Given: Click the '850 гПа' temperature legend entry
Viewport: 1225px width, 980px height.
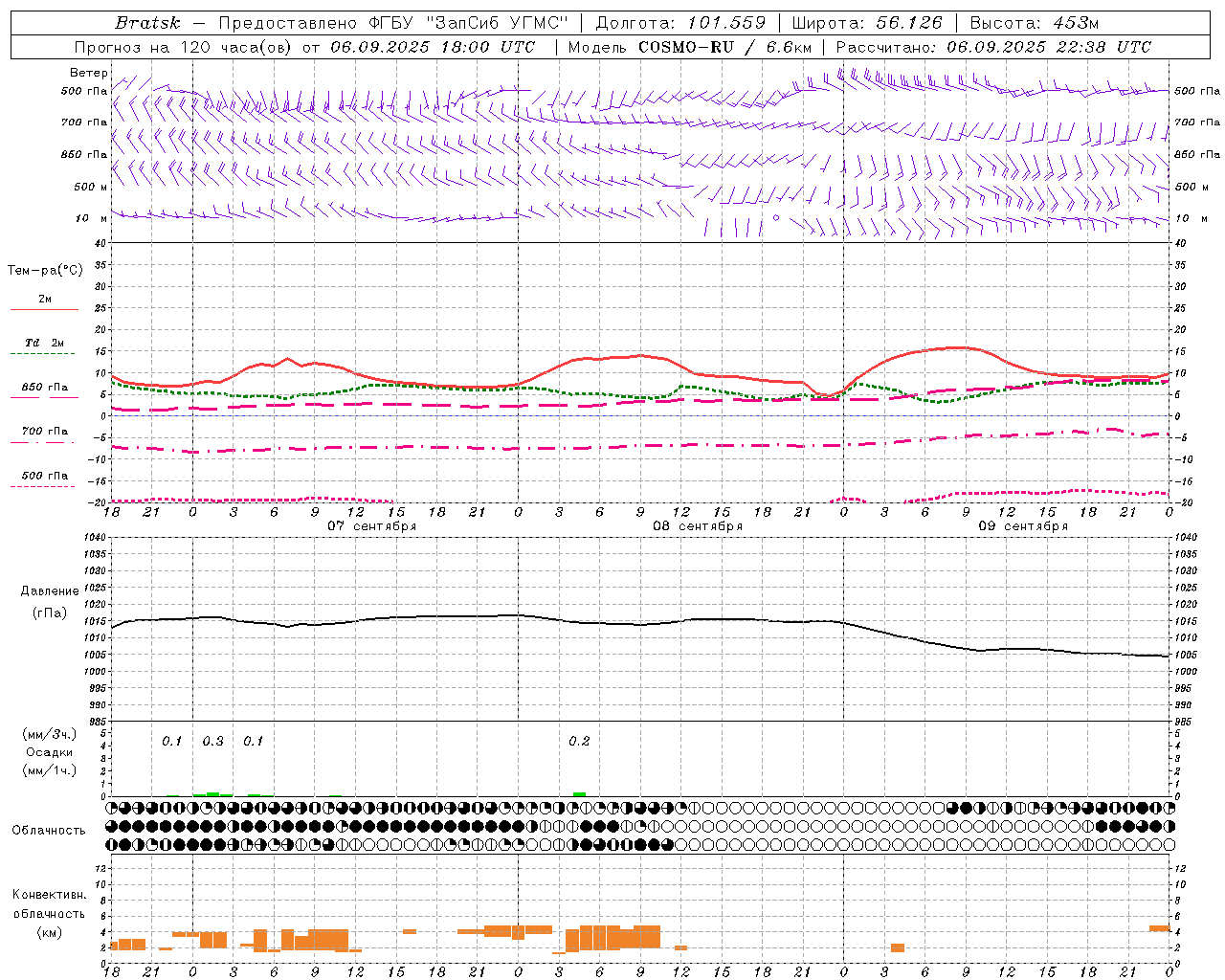Looking at the screenshot, I should (45, 388).
